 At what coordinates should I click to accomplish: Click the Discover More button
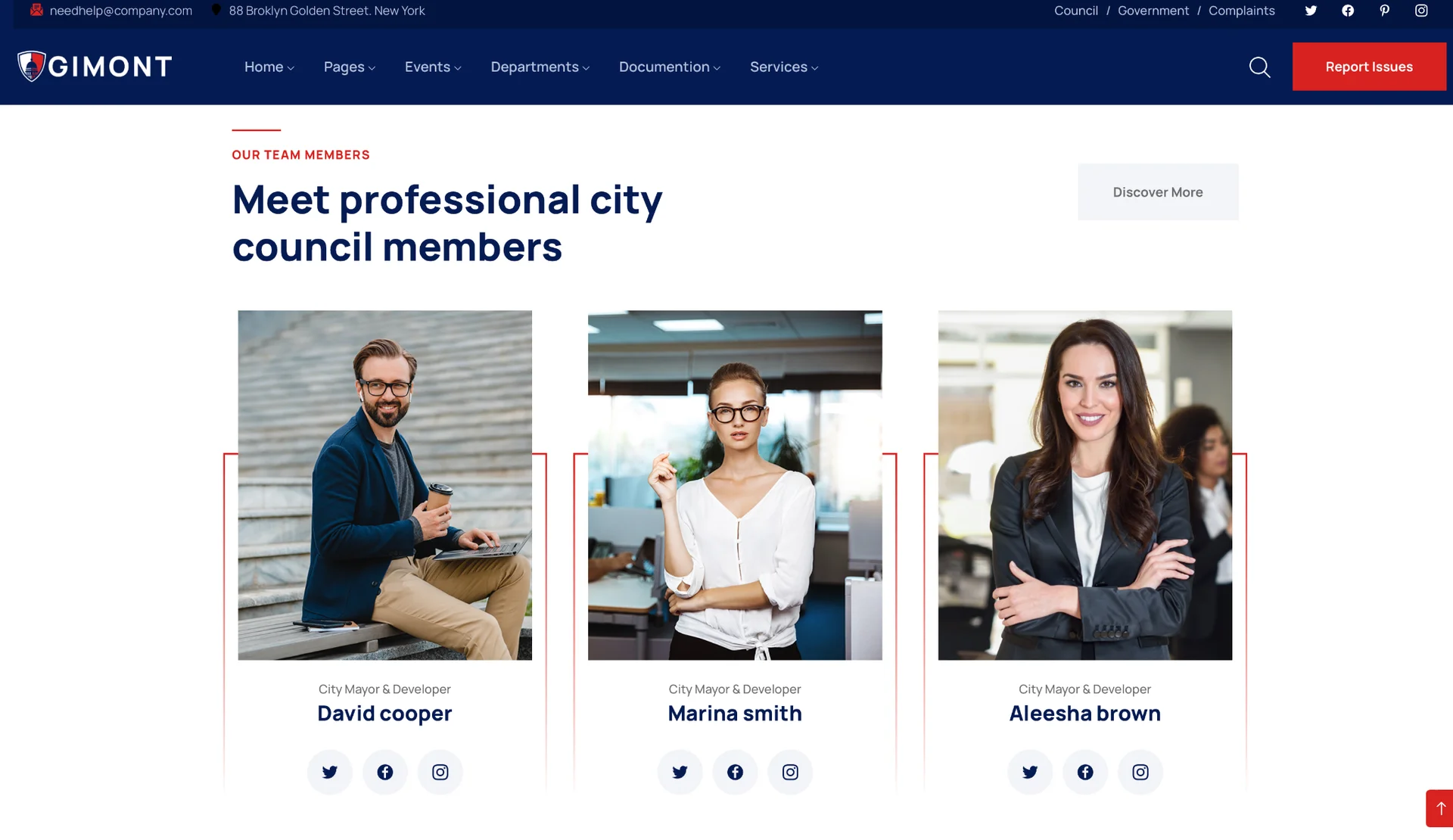click(x=1158, y=192)
